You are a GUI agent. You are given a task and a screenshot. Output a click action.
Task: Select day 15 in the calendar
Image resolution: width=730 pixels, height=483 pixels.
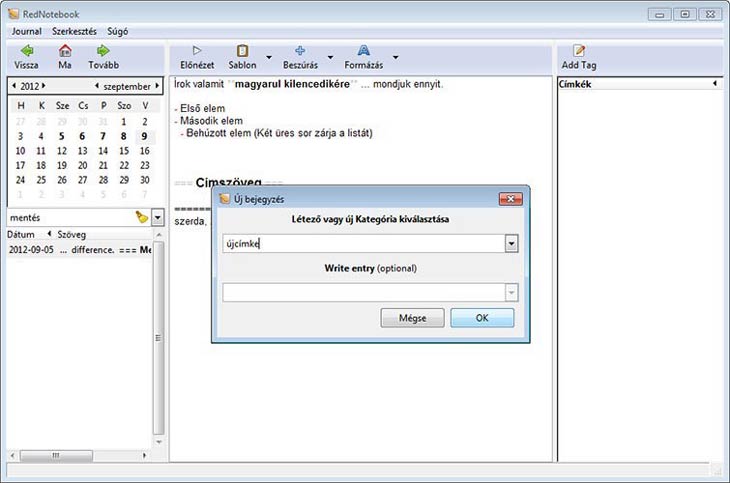coord(124,151)
